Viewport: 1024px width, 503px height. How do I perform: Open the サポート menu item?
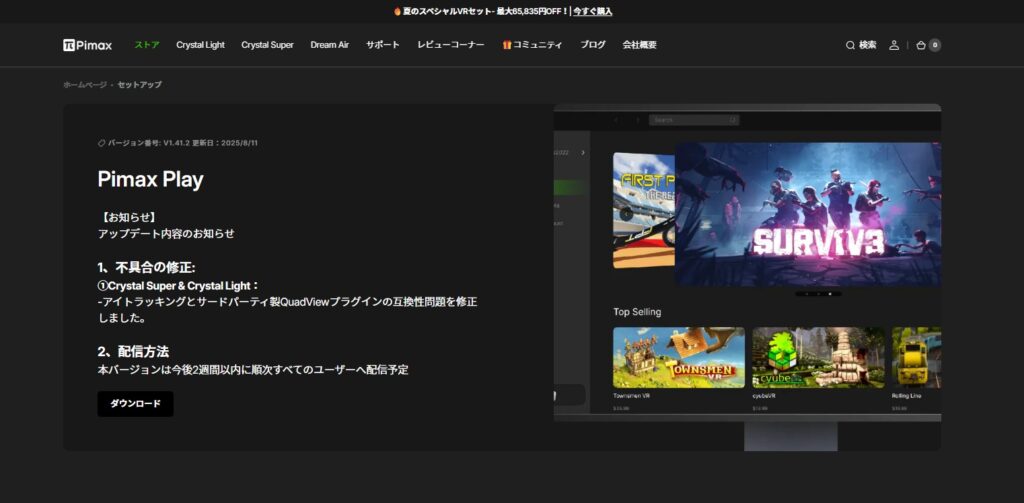383,45
